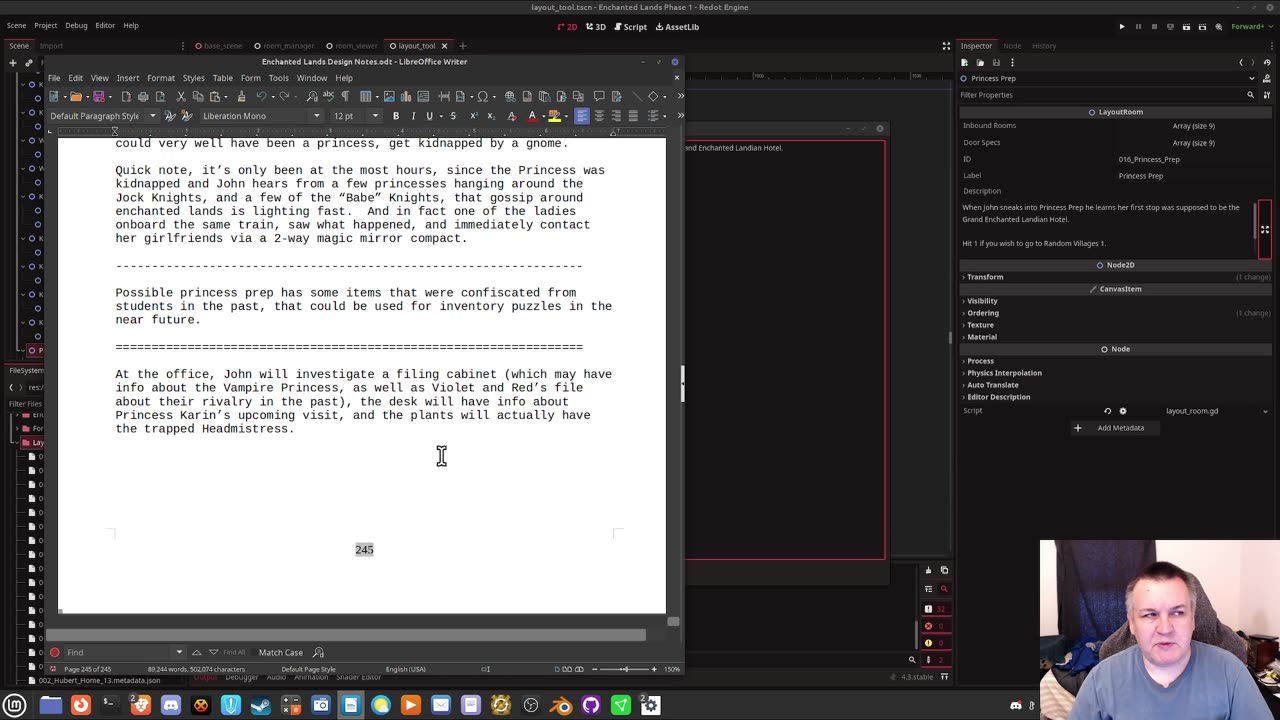Open the 12 pt font size dropdown

pyautogui.click(x=376, y=116)
